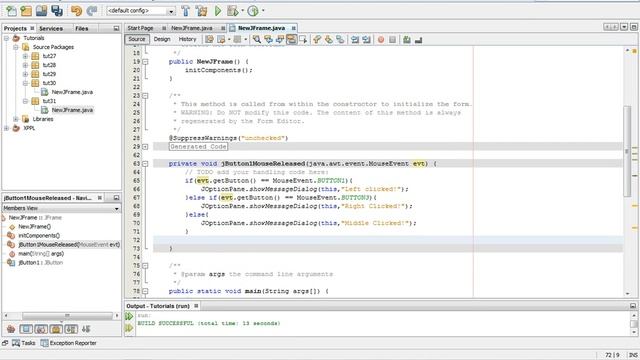Screen dimensions: 640x360
Task: Click the Undo arrow icon
Action: (x=76, y=11)
